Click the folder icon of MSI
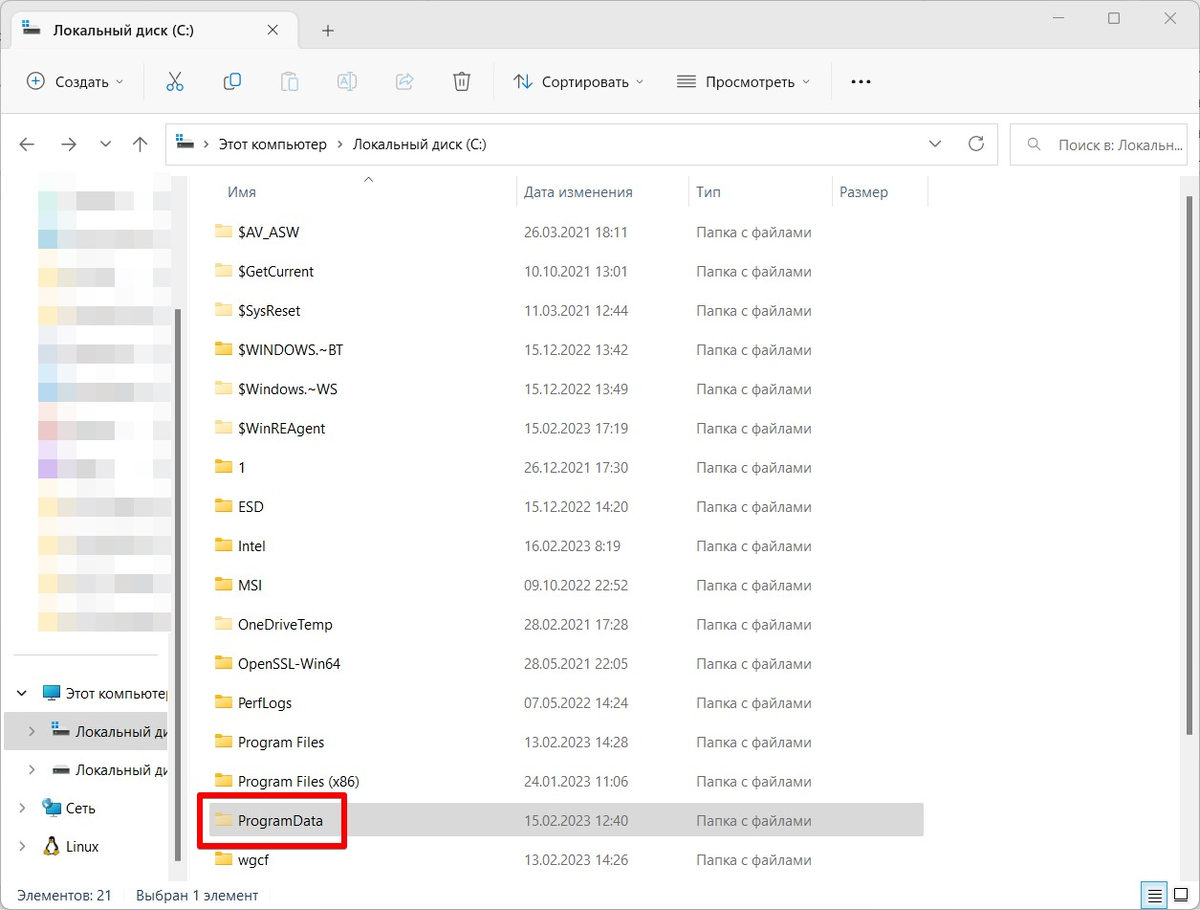This screenshot has width=1200, height=910. [223, 584]
